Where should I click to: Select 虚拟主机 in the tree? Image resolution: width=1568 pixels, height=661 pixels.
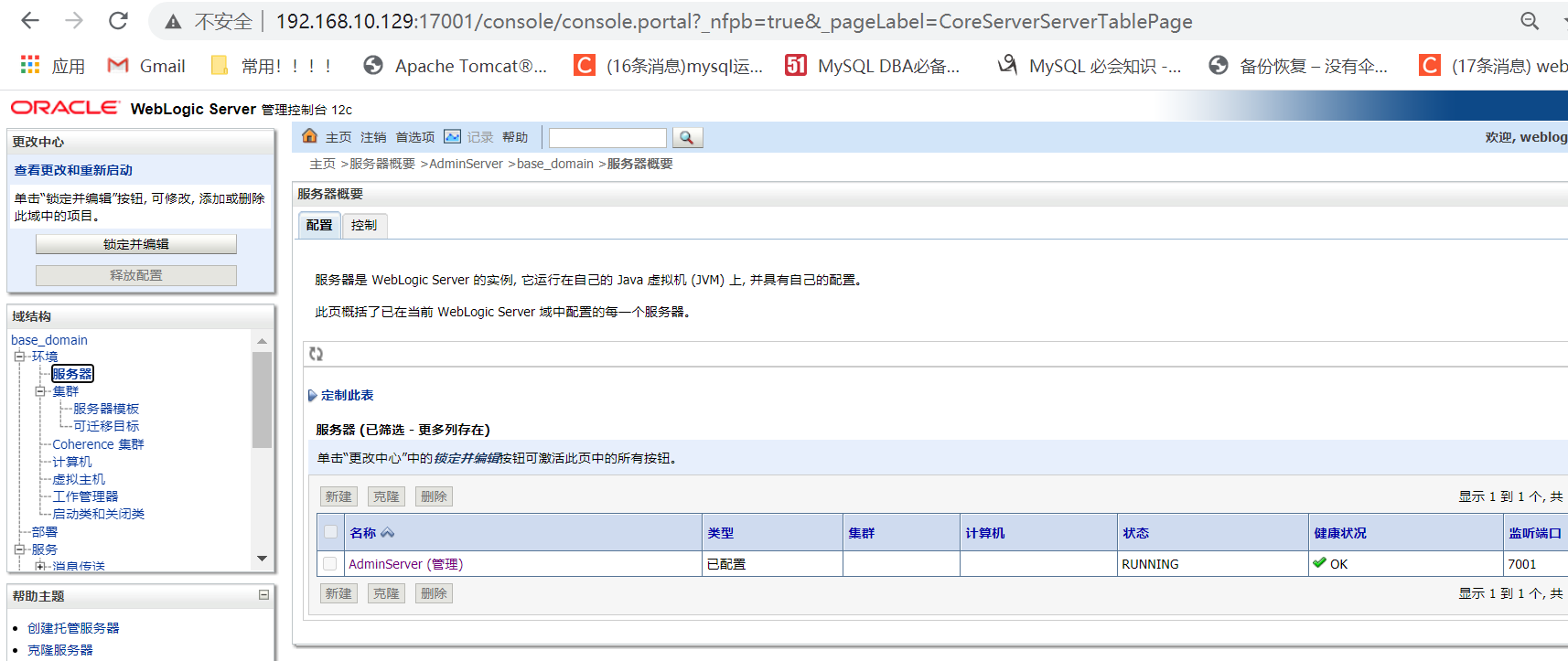tap(79, 479)
